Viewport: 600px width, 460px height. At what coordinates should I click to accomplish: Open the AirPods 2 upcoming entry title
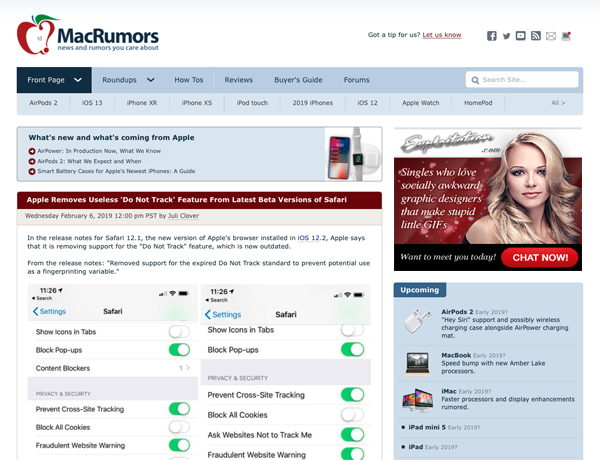pyautogui.click(x=457, y=312)
